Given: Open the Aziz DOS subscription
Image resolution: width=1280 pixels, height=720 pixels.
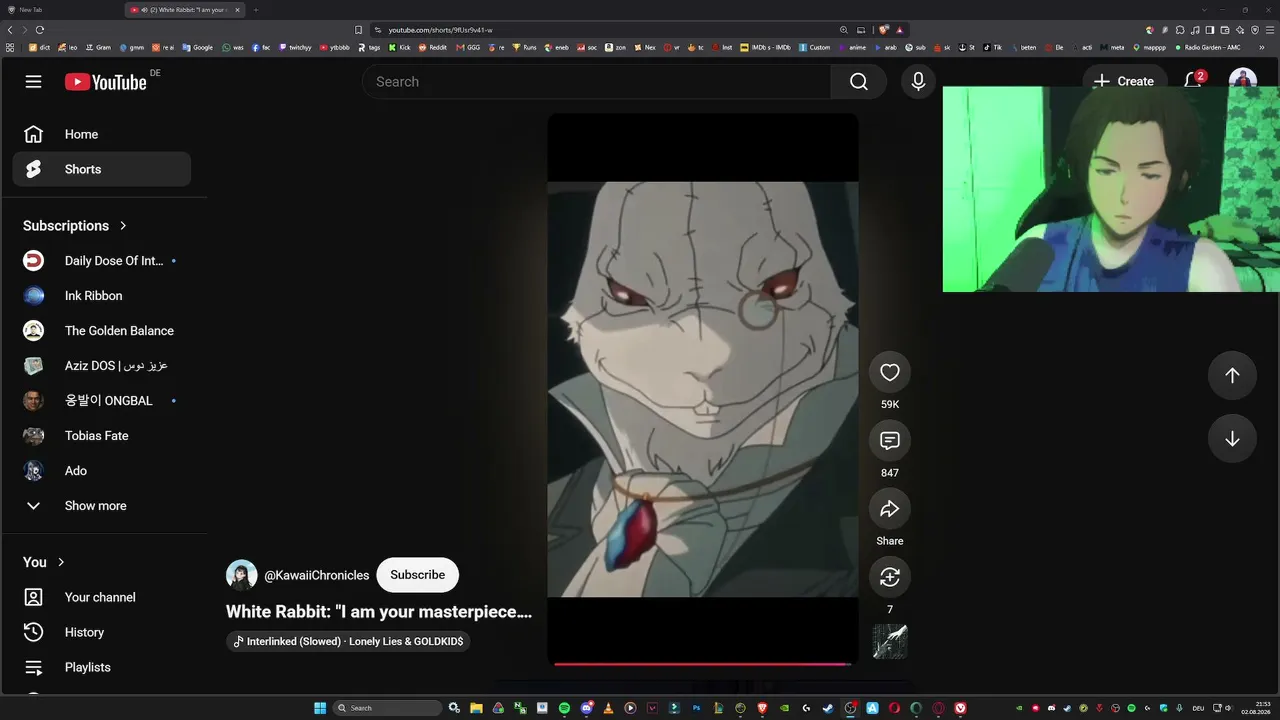Looking at the screenshot, I should pos(101,366).
